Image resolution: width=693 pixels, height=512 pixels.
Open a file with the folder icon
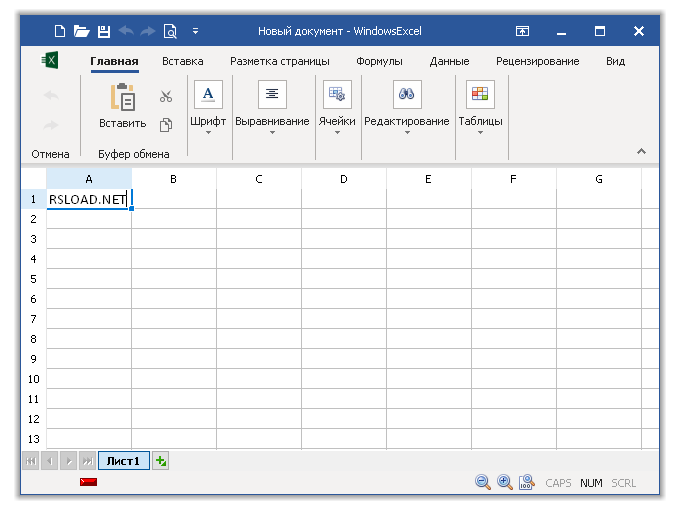click(81, 31)
